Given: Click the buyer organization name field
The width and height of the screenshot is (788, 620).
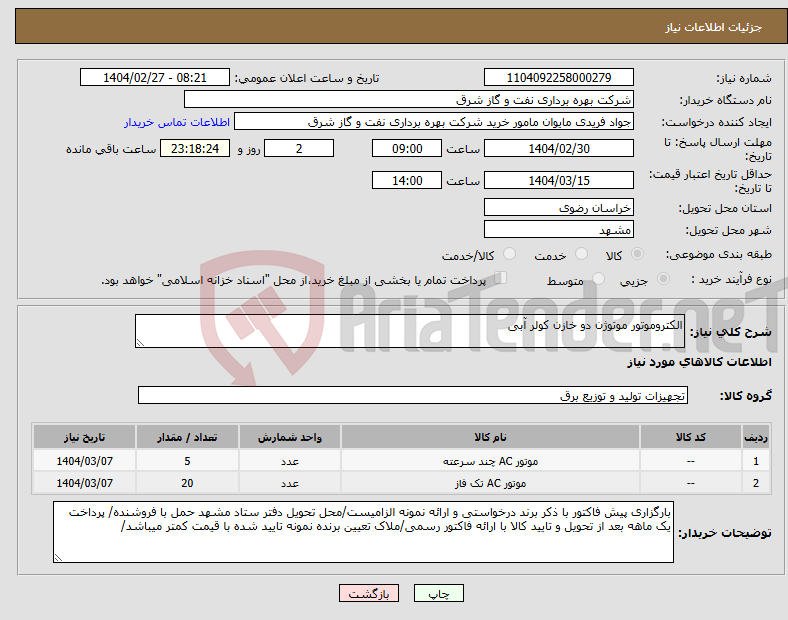Looking at the screenshot, I should tap(409, 99).
